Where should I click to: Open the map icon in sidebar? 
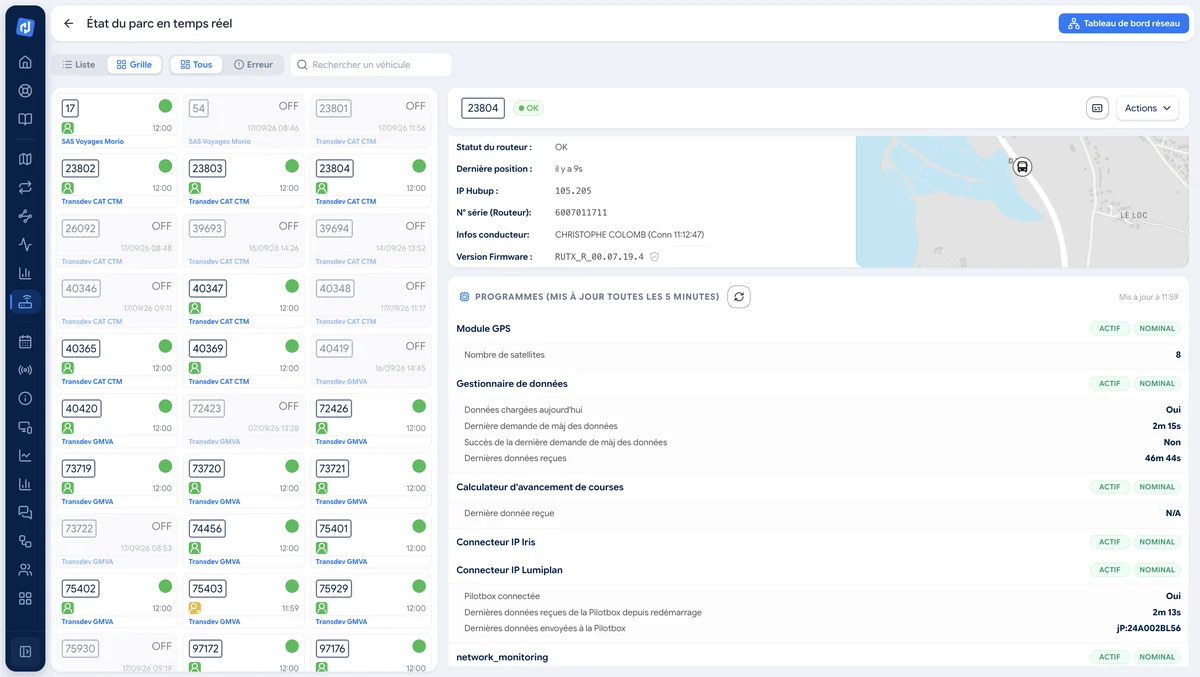[25, 159]
